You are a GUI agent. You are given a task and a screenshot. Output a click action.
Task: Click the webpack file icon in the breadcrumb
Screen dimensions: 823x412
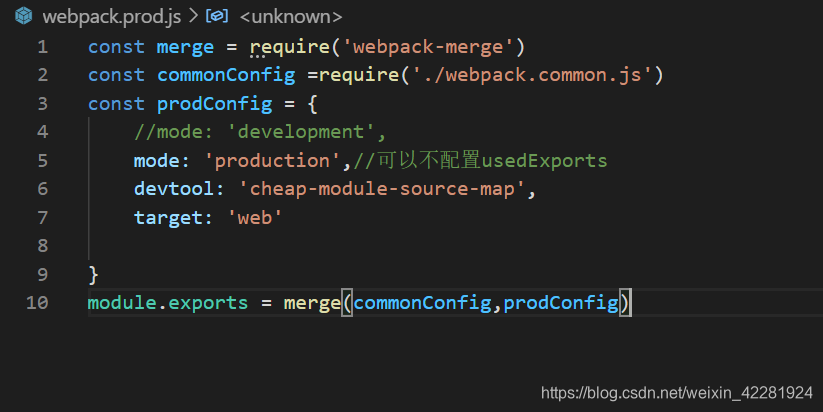23,16
